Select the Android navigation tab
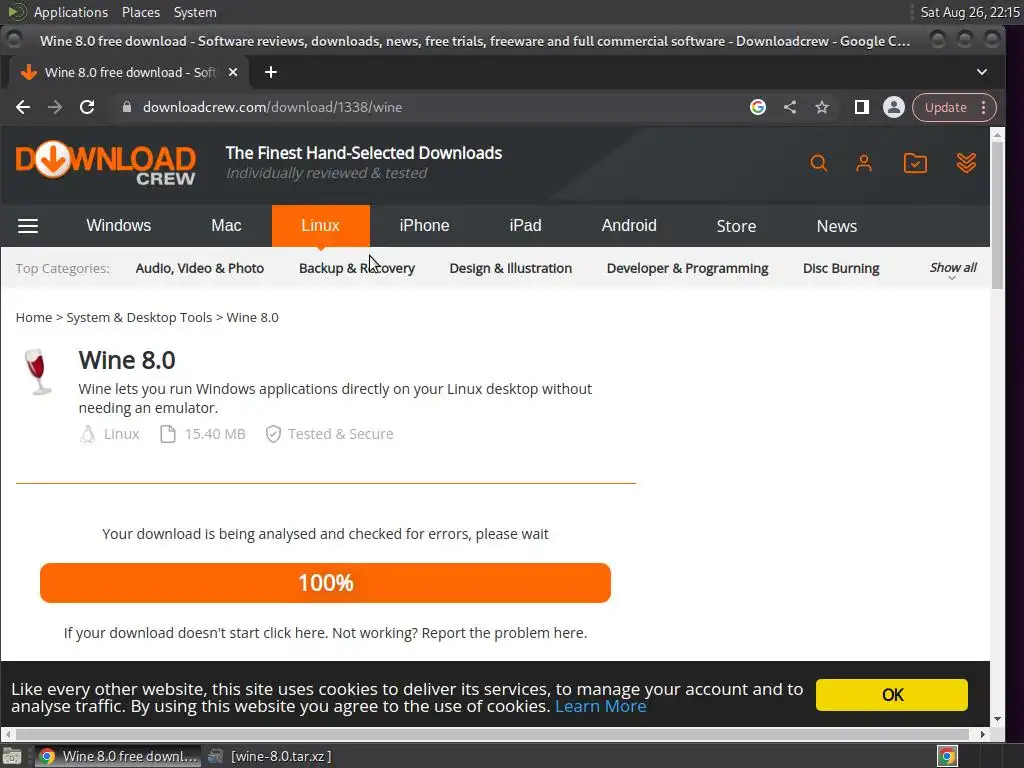Viewport: 1024px width, 768px height. click(629, 225)
